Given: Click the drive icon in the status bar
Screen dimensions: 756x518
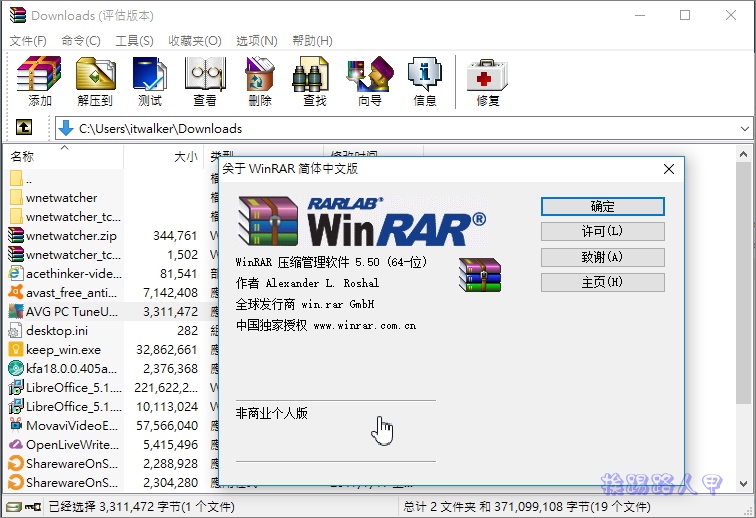Looking at the screenshot, I should (14, 507).
